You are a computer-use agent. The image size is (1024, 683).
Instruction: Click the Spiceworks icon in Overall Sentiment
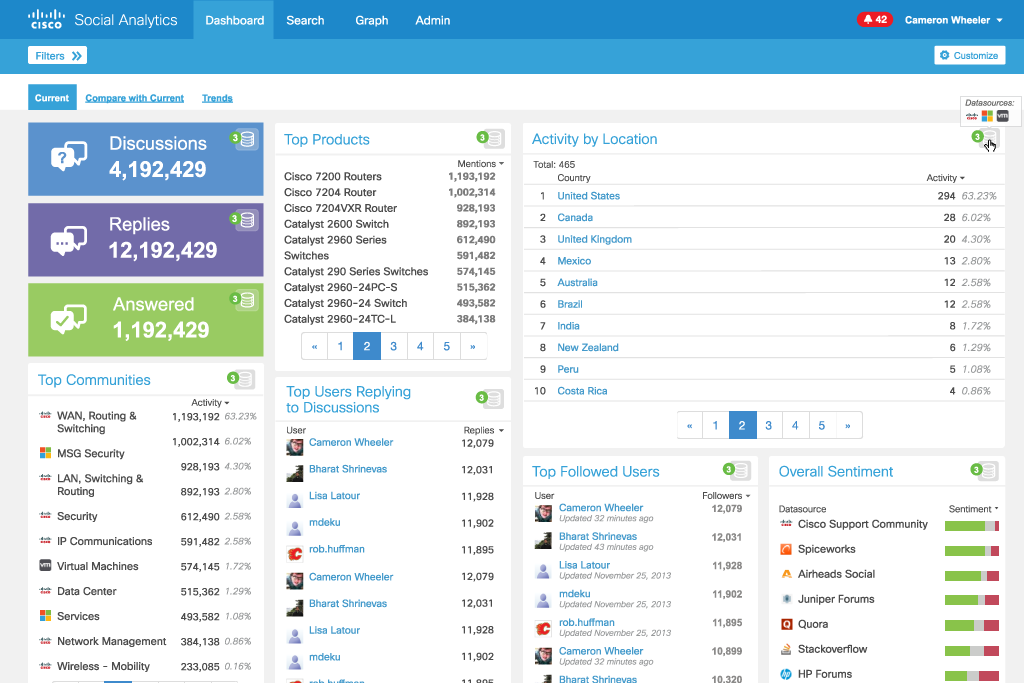click(785, 549)
